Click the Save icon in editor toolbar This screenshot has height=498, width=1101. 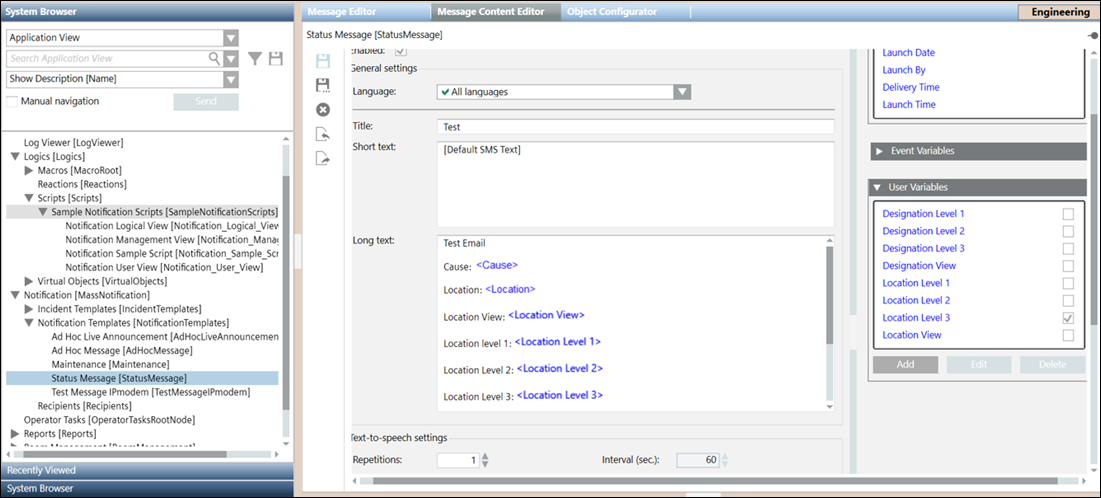click(x=323, y=62)
